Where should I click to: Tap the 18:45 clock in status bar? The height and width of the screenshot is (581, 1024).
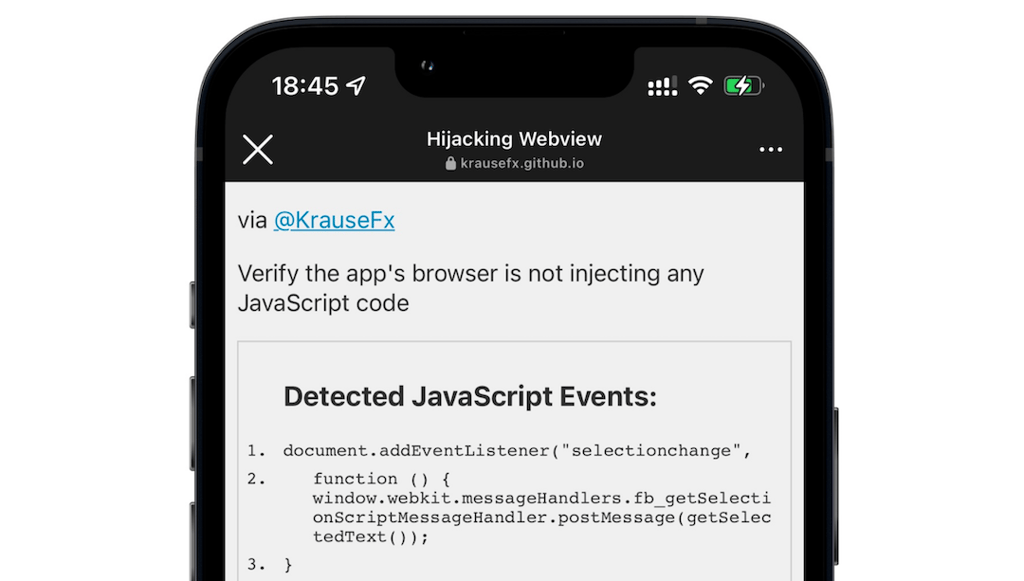(x=305, y=86)
